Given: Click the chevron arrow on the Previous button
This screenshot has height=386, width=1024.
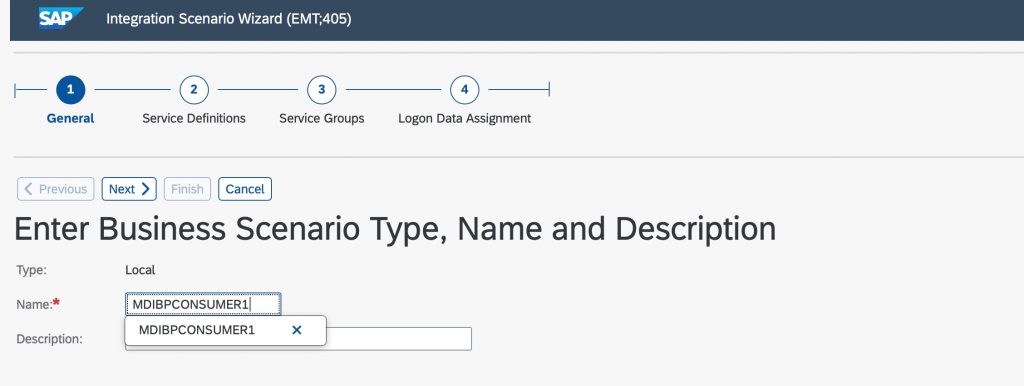Looking at the screenshot, I should [x=28, y=189].
